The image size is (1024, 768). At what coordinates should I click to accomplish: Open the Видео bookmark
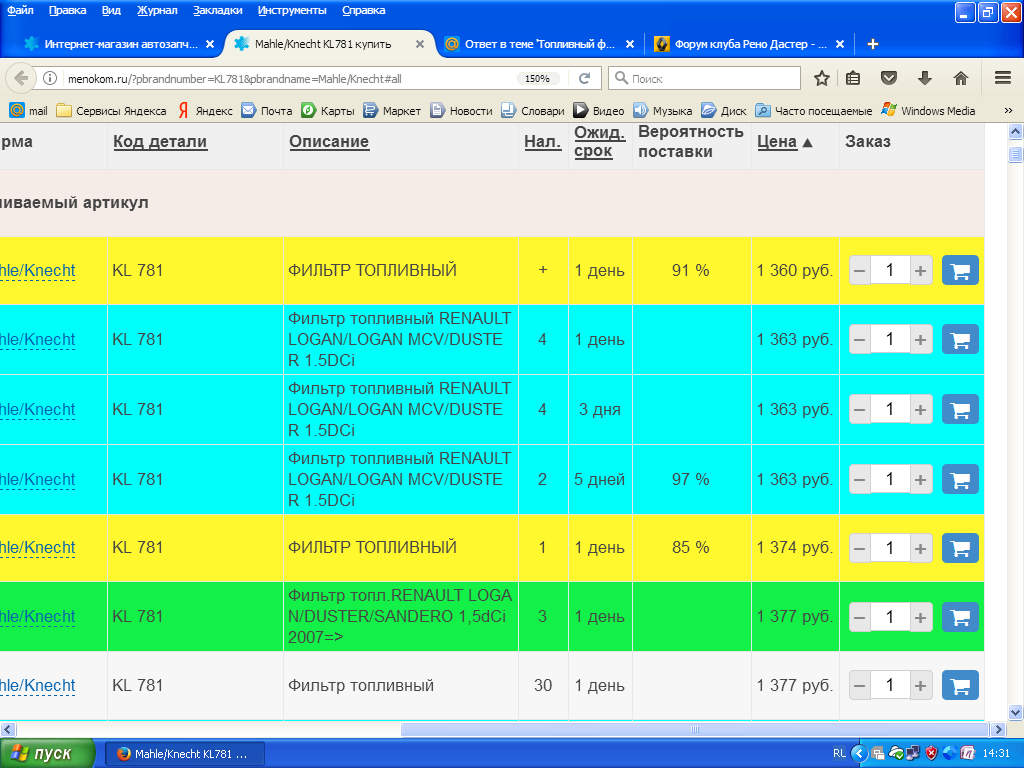pyautogui.click(x=599, y=110)
